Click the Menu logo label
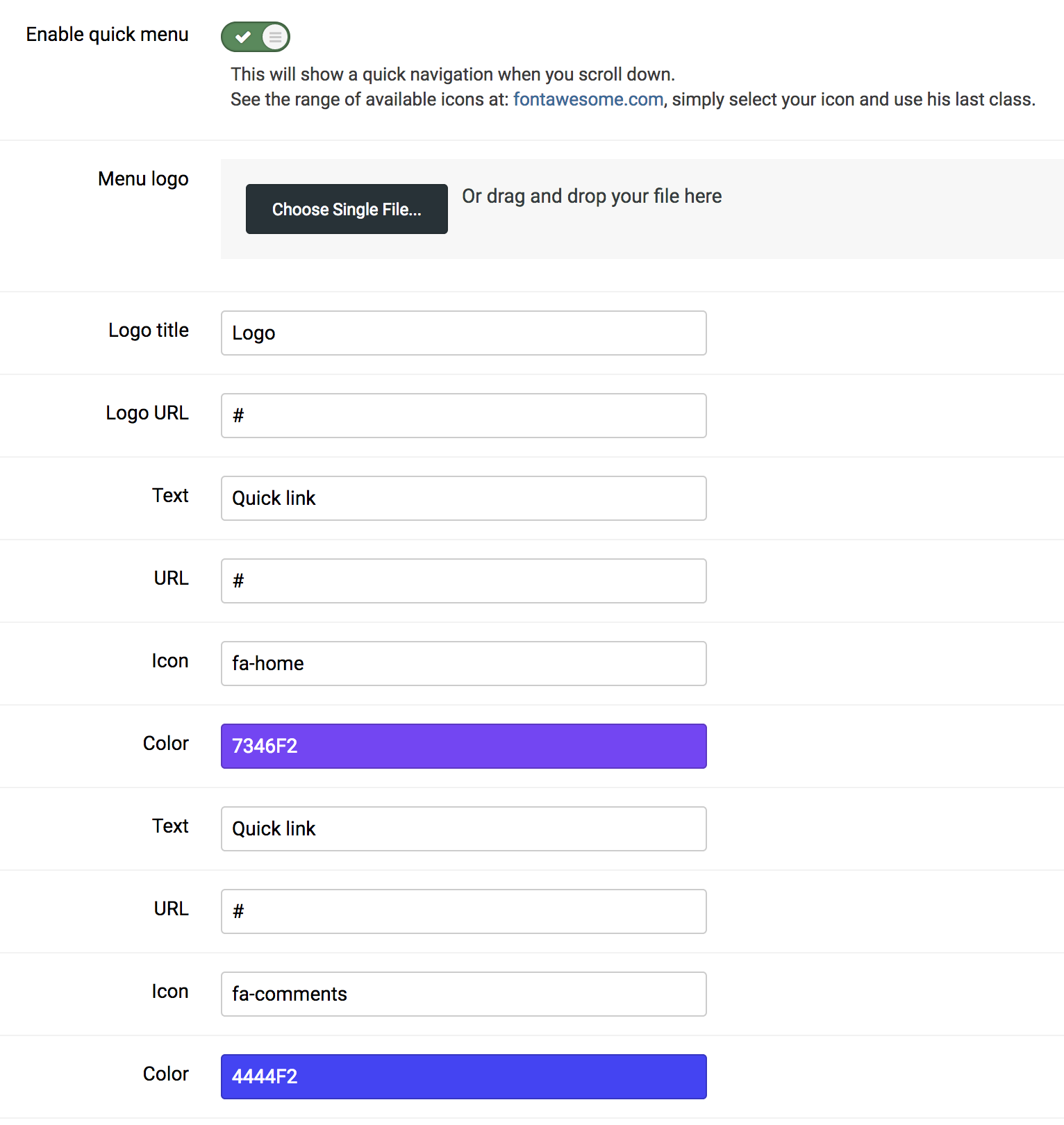This screenshot has height=1125, width=1064. point(143,179)
